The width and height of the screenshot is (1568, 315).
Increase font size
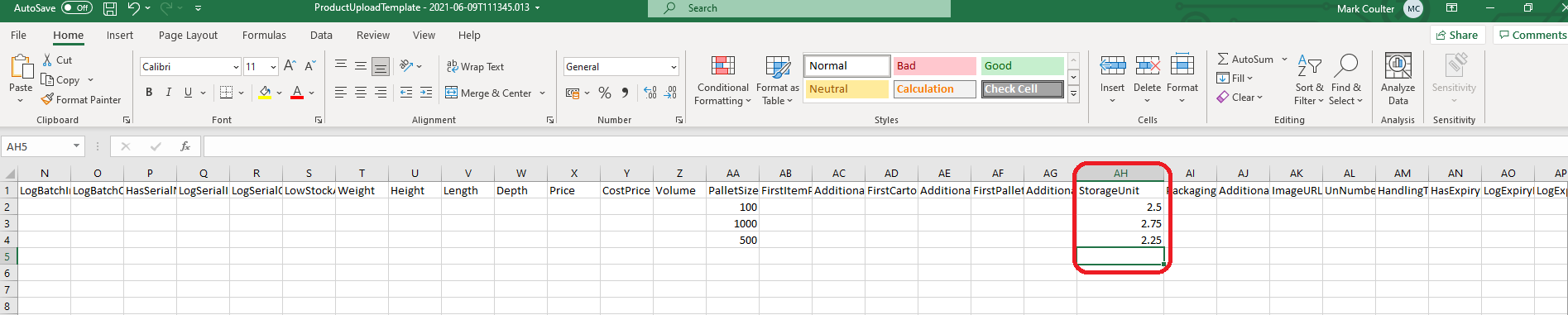[290, 66]
